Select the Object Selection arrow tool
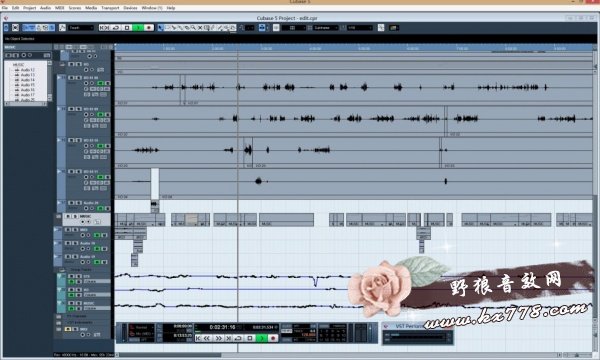This screenshot has width=600, height=360. click(161, 28)
